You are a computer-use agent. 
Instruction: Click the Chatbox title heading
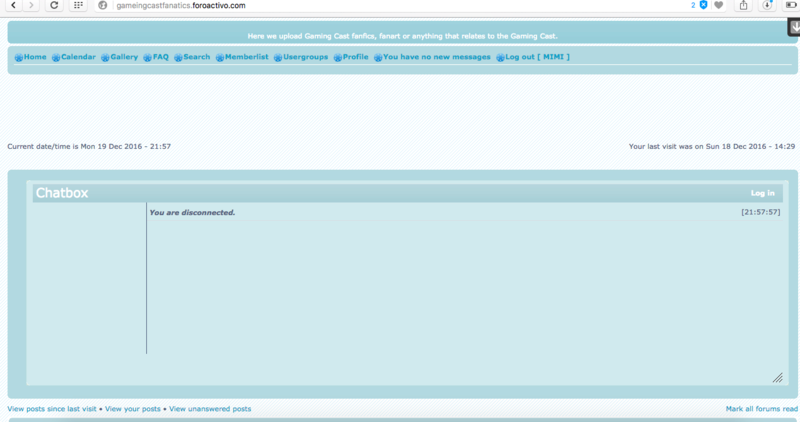[x=62, y=193]
